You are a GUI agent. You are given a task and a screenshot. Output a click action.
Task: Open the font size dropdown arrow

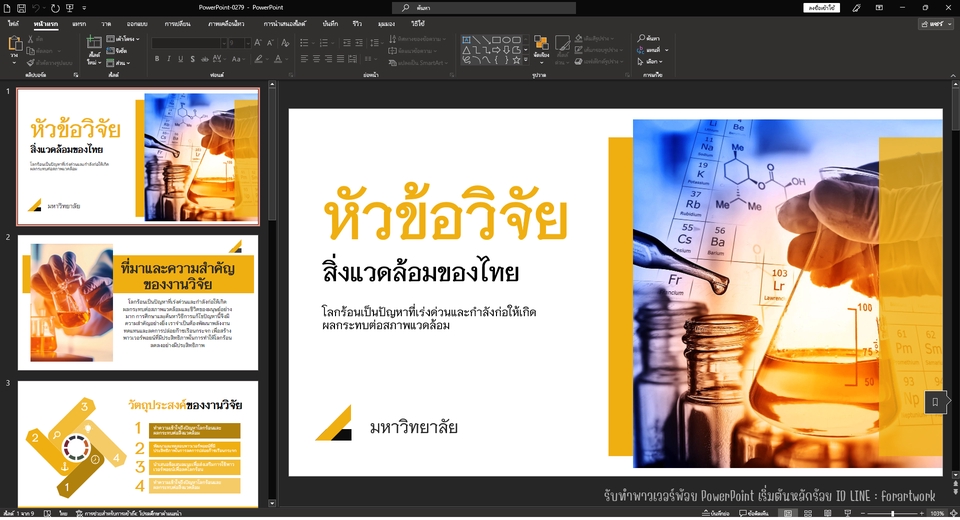(247, 43)
